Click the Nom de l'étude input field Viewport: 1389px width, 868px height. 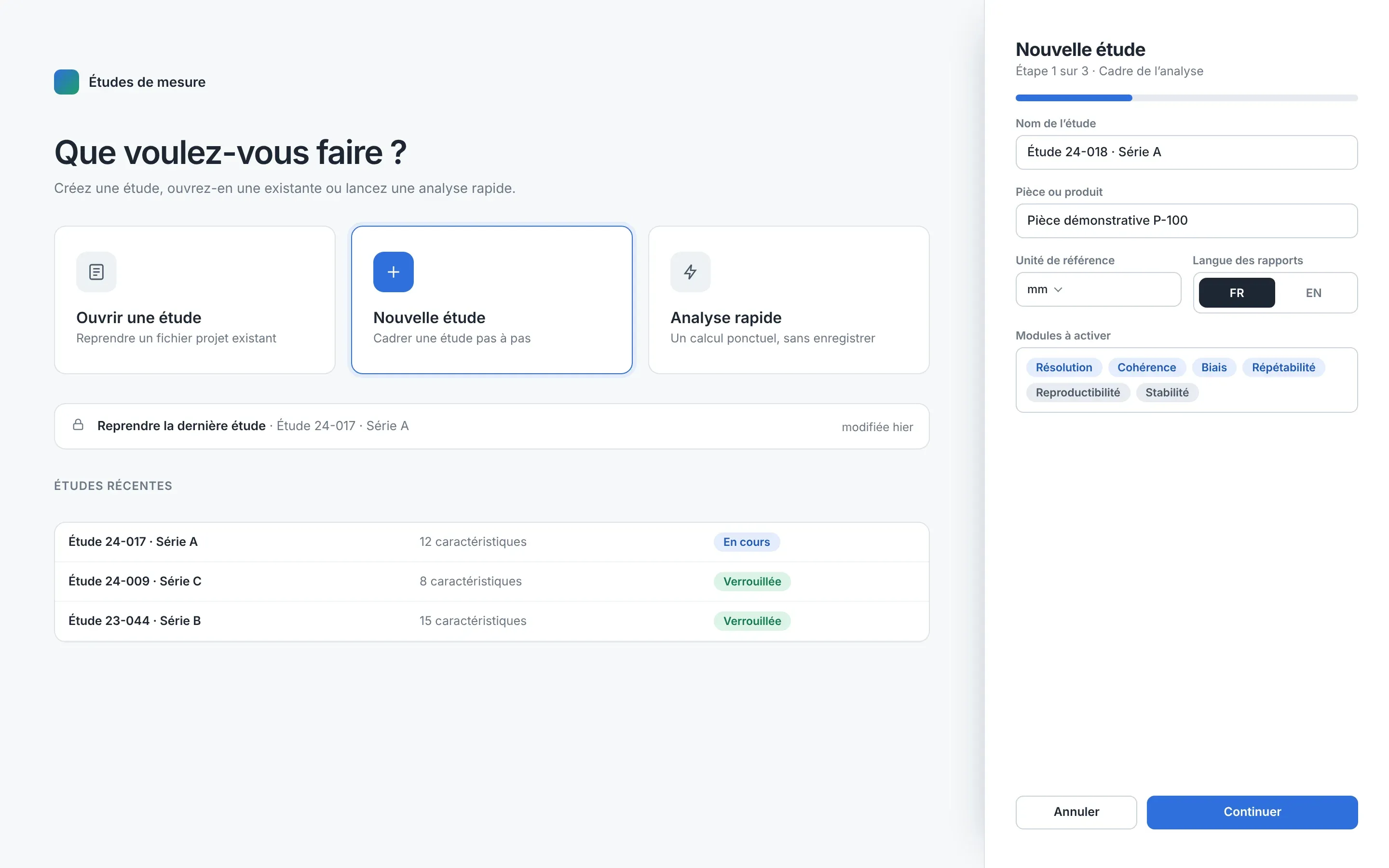pyautogui.click(x=1186, y=152)
